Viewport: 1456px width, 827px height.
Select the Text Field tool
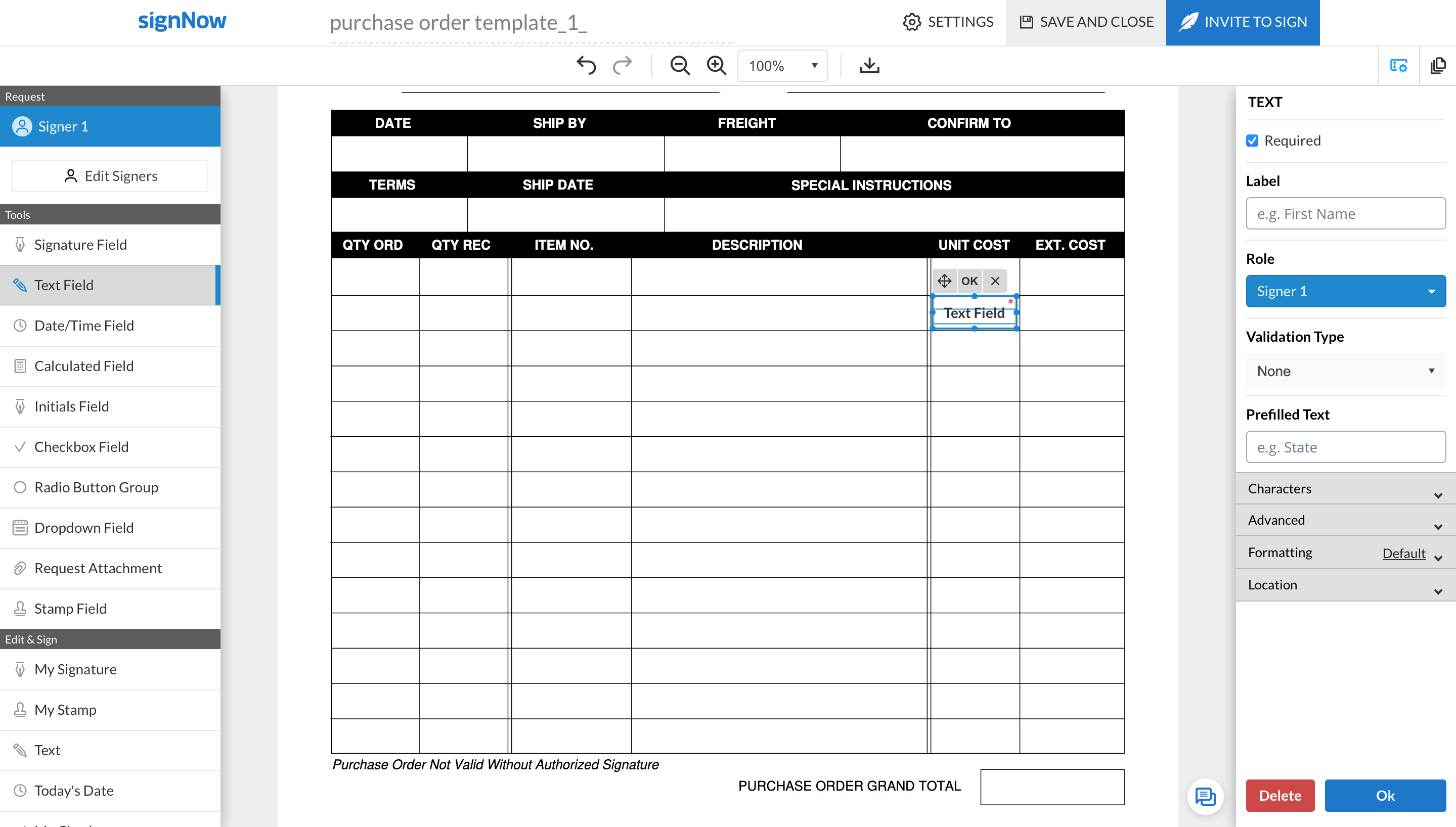click(x=64, y=284)
